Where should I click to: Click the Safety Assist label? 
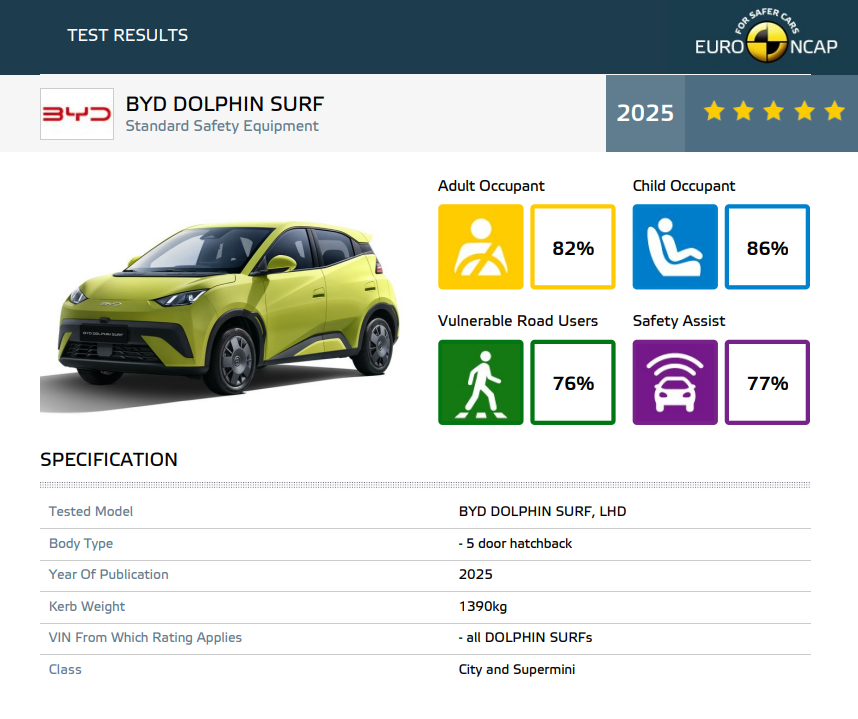tap(679, 321)
